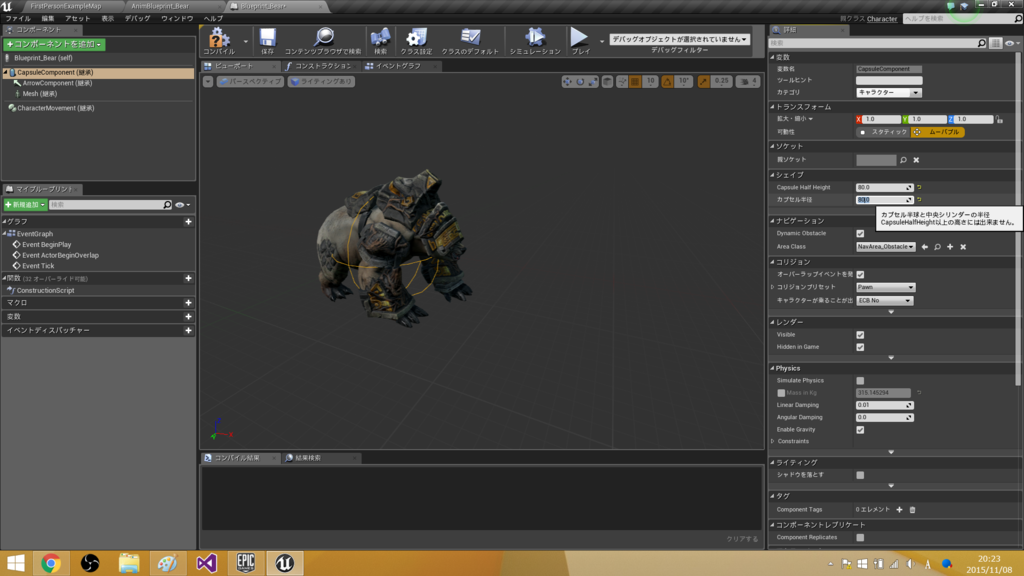Screen dimensions: 1024x576
Task: Select the scale gizmo tool in viewport
Action: tap(593, 82)
